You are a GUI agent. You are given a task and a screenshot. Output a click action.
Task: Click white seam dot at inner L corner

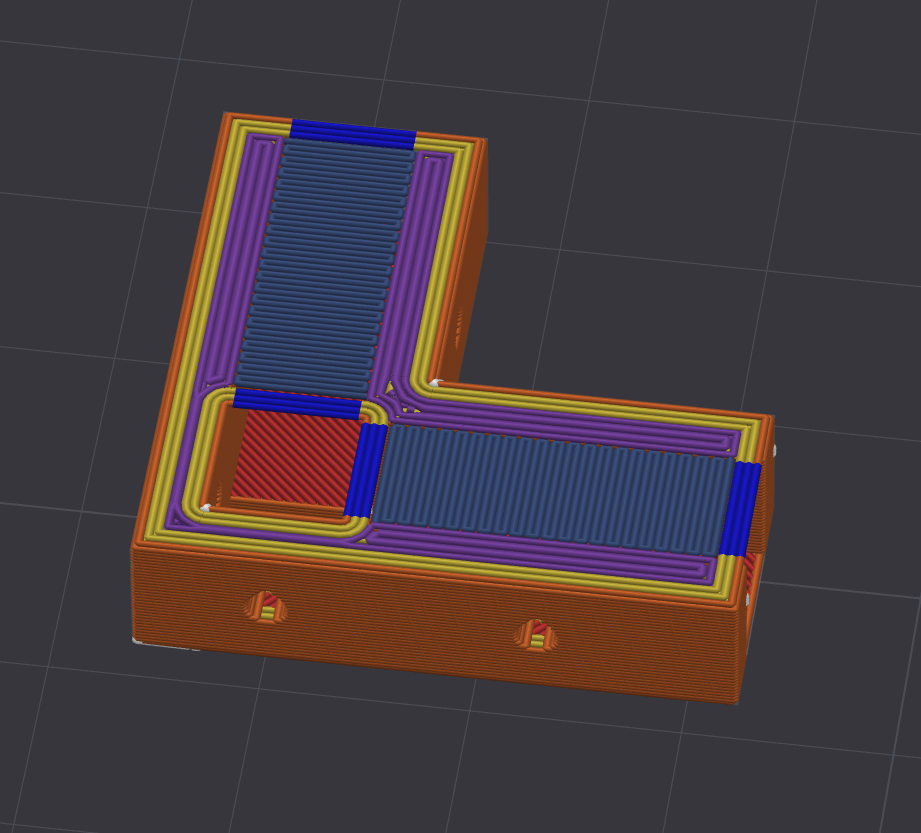(435, 383)
